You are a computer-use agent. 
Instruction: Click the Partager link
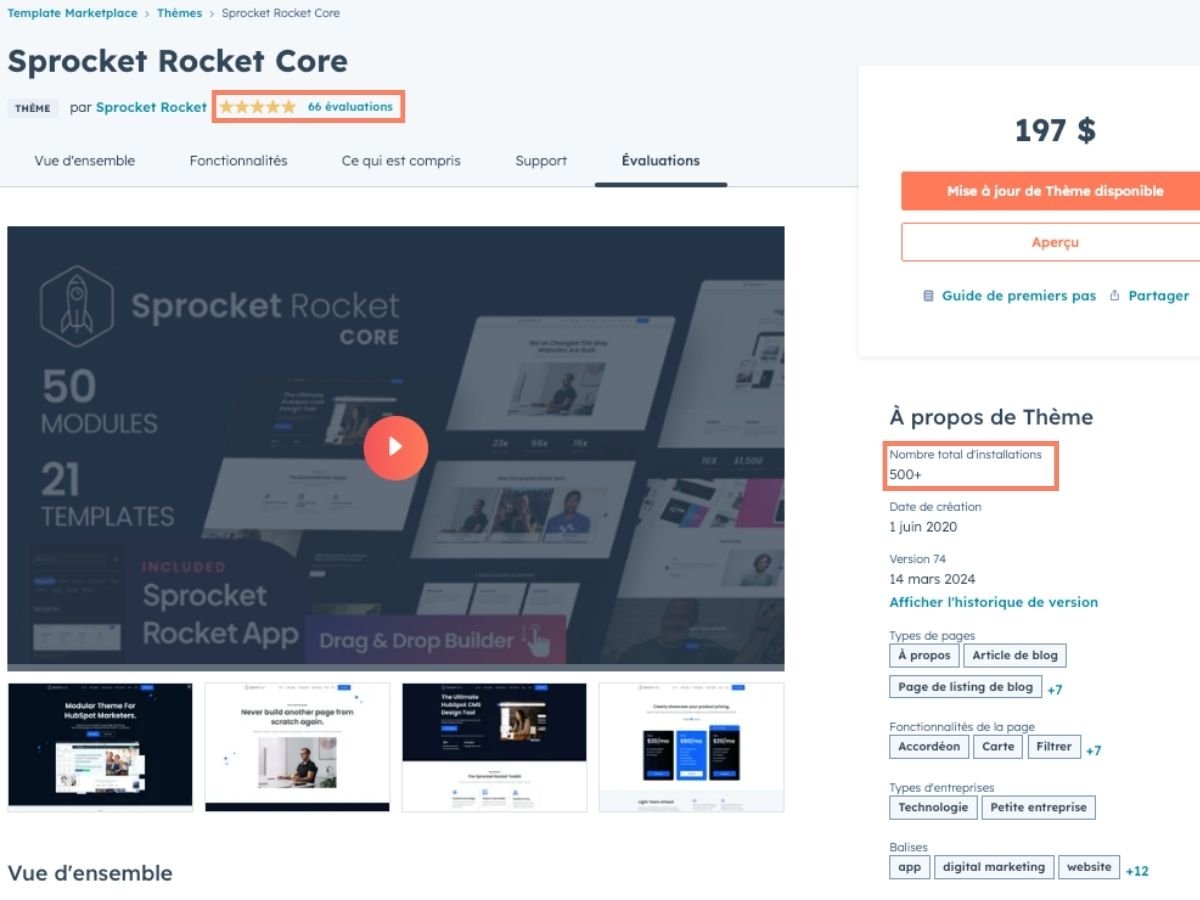pos(1159,296)
